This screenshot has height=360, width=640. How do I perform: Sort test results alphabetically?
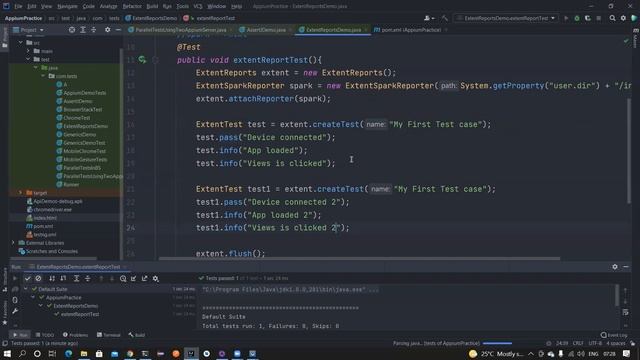(52, 278)
